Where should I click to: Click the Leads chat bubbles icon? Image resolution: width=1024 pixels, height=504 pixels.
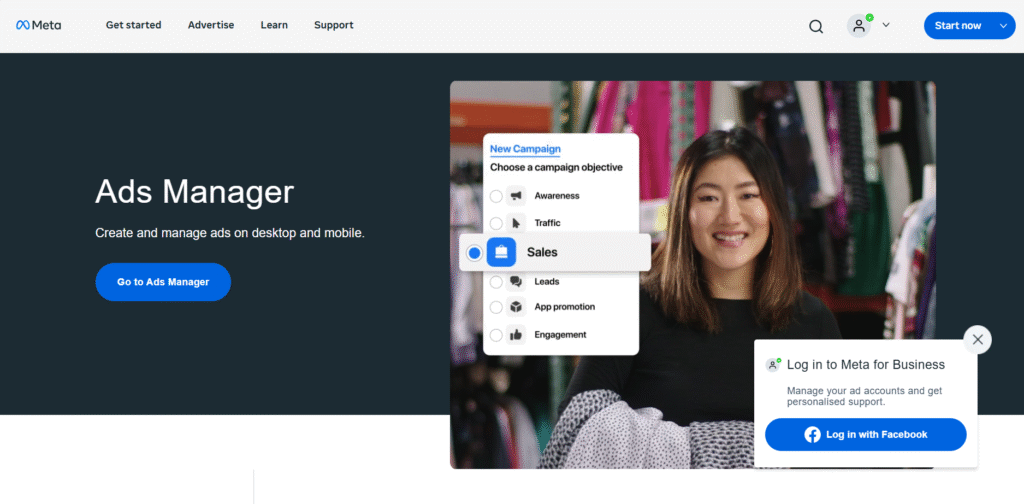tap(516, 282)
